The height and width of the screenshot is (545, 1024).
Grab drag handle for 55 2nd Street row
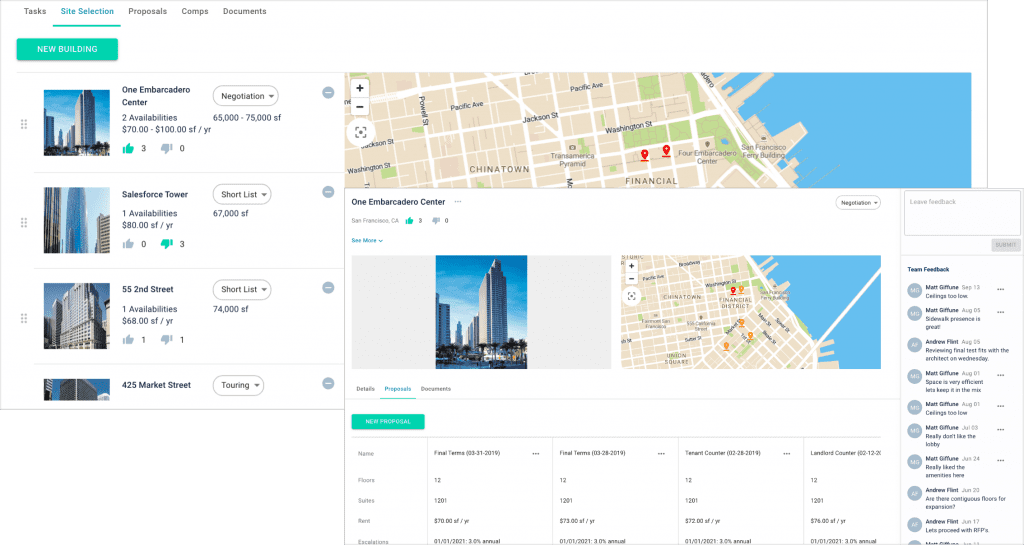click(24, 319)
